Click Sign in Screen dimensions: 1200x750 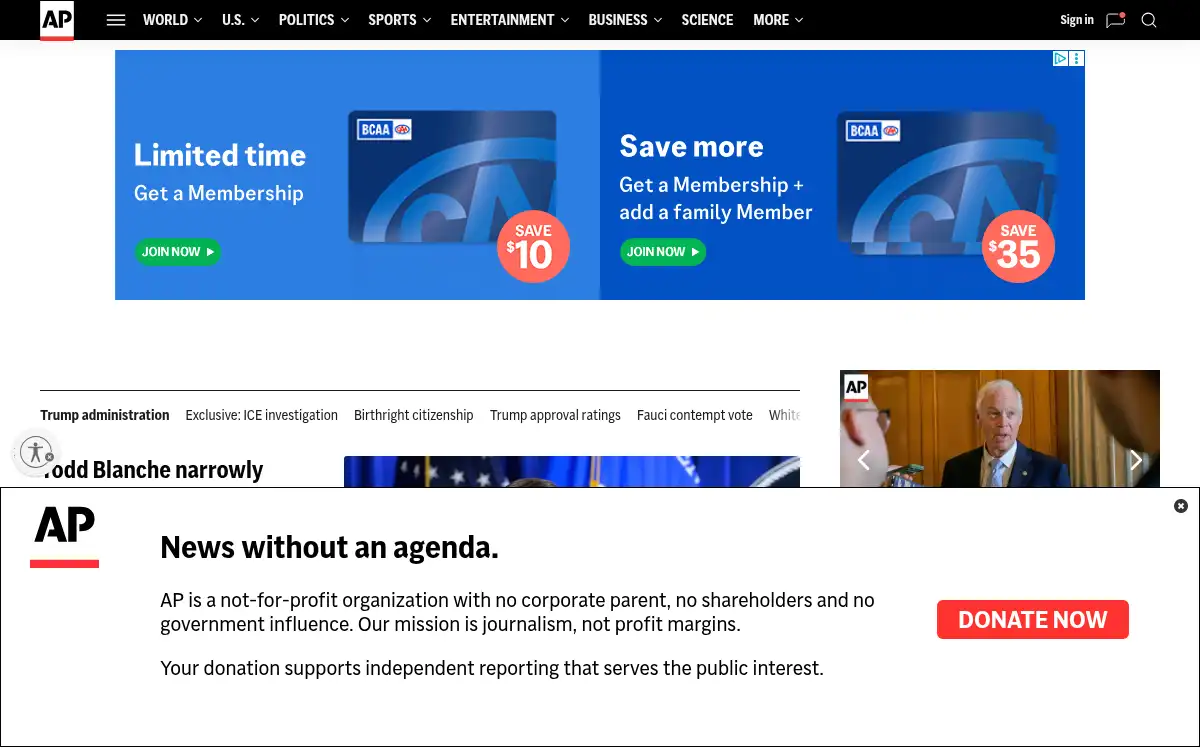1077,20
